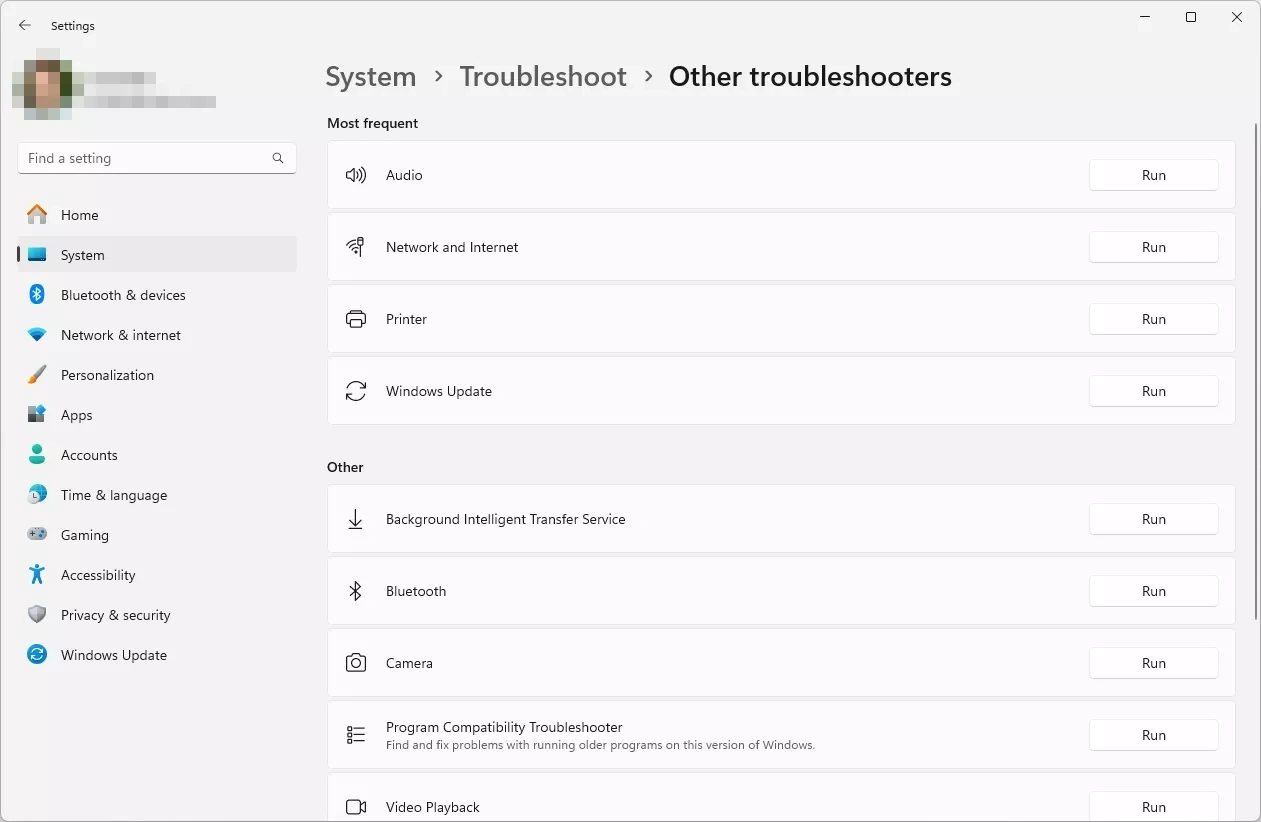Open Windows Update settings in the sidebar
1261x822 pixels.
tap(157, 655)
